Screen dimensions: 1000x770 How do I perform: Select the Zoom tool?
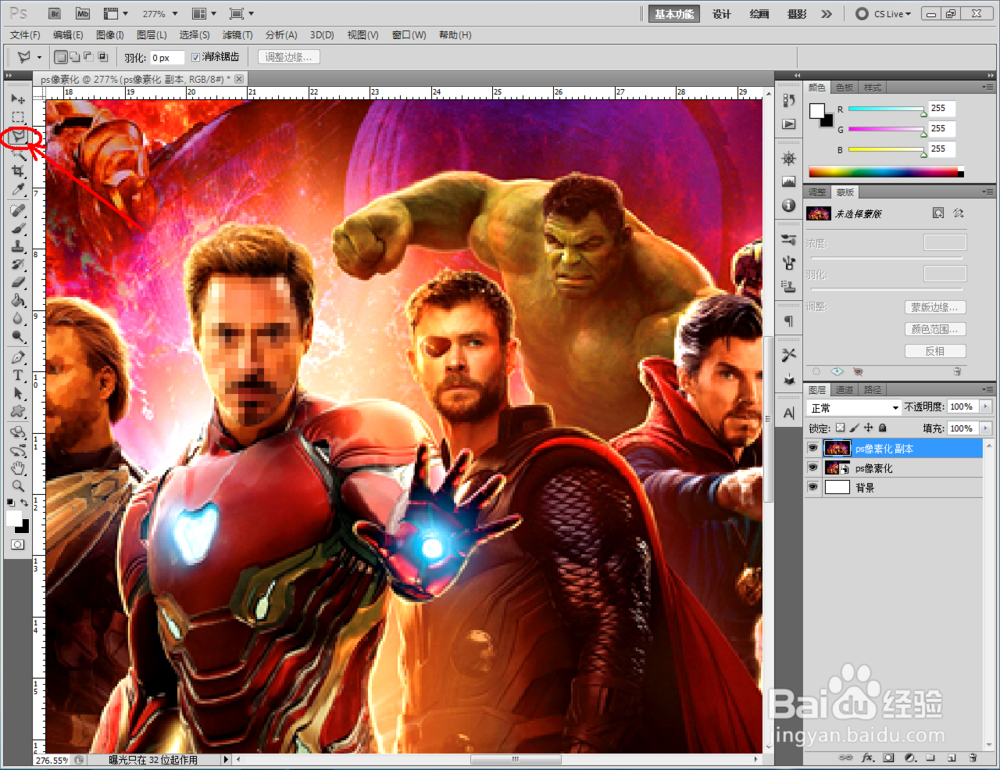tap(18, 486)
